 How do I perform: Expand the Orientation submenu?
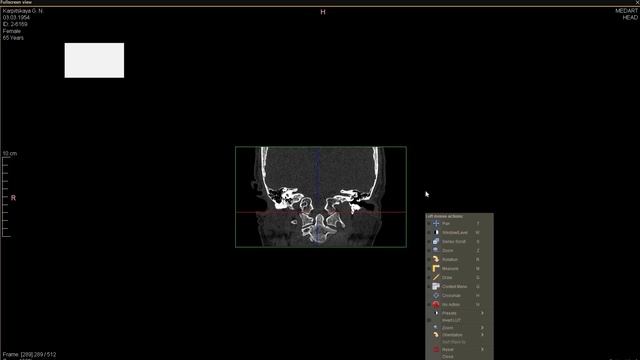(459, 335)
